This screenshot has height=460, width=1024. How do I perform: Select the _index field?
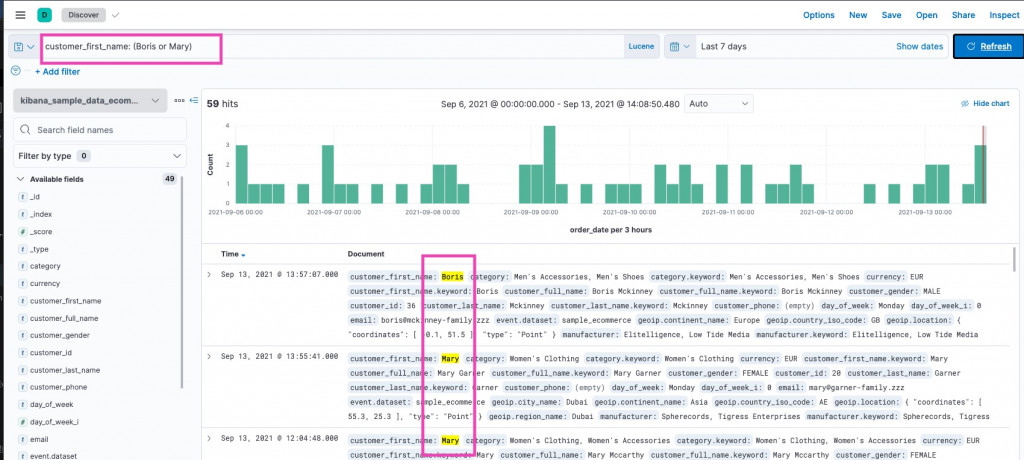pos(40,214)
